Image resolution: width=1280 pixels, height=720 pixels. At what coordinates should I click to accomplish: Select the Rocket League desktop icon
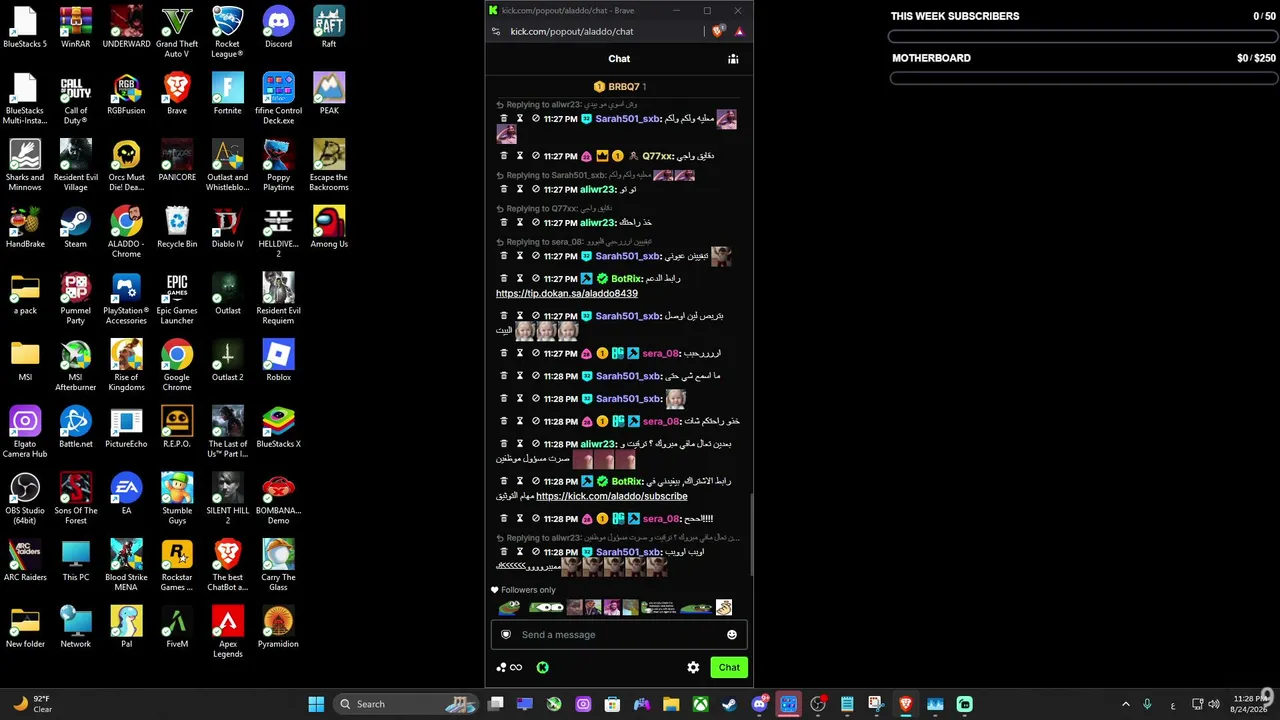tap(228, 33)
